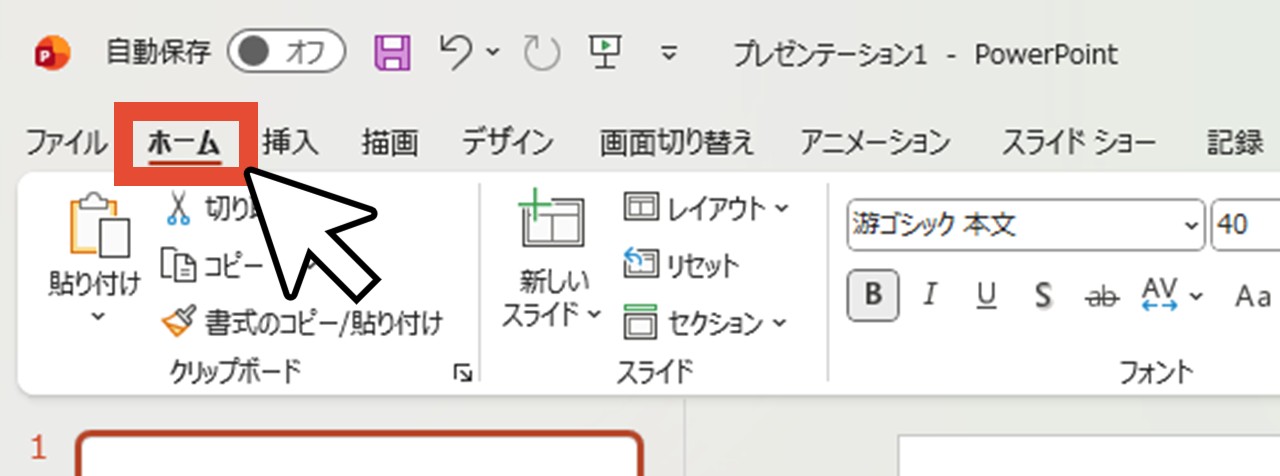Select the ホーム ribbon tab
1280x476 pixels.
tap(183, 144)
